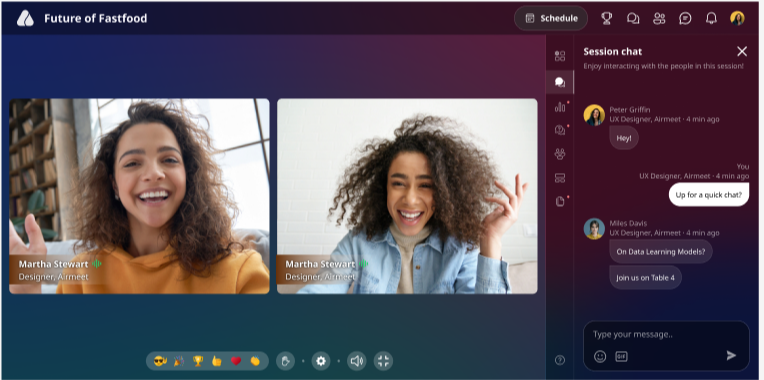This screenshot has height=380, width=764.
Task: Open the GIF picker in chat
Action: coord(621,356)
